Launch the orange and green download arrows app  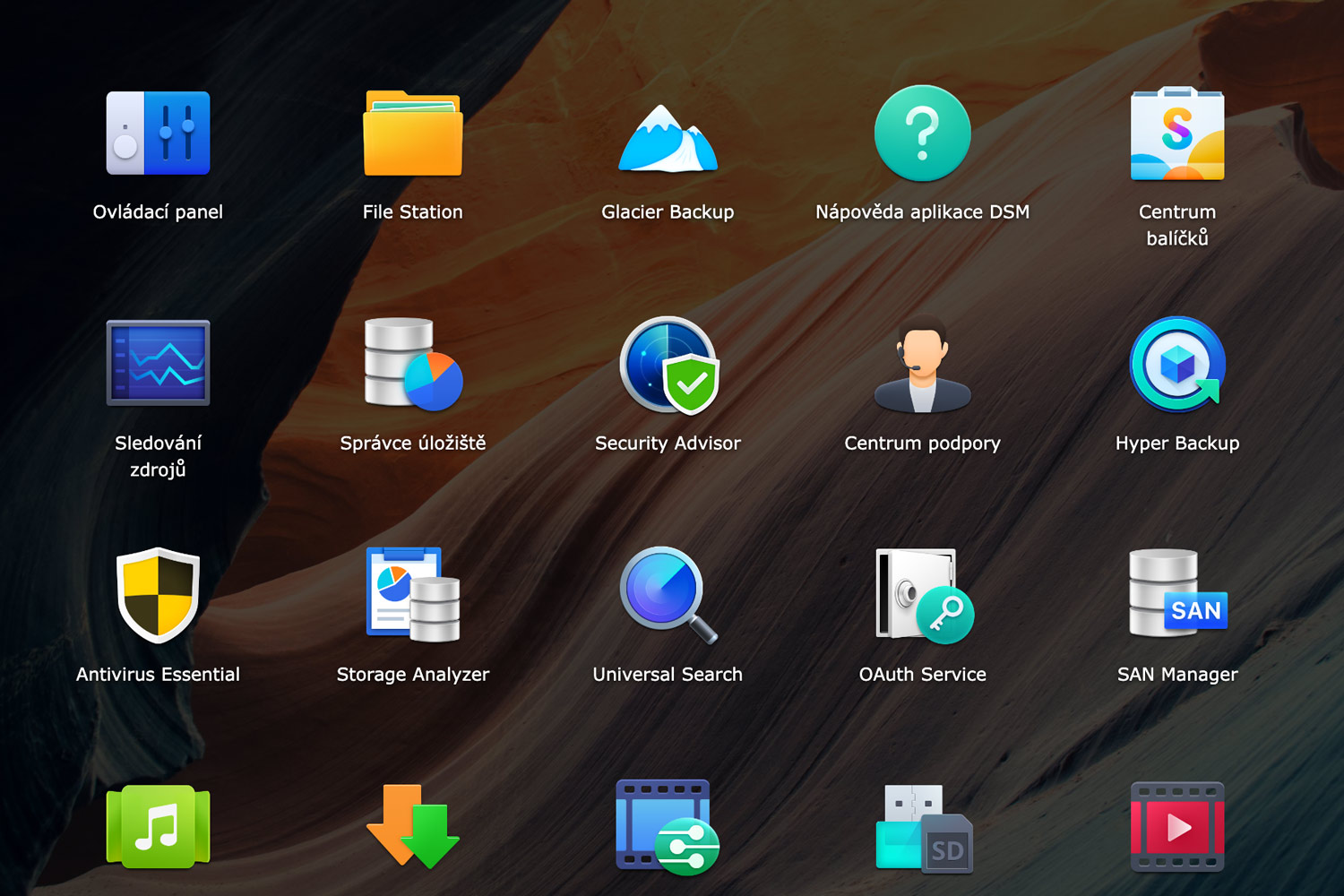pyautogui.click(x=412, y=826)
